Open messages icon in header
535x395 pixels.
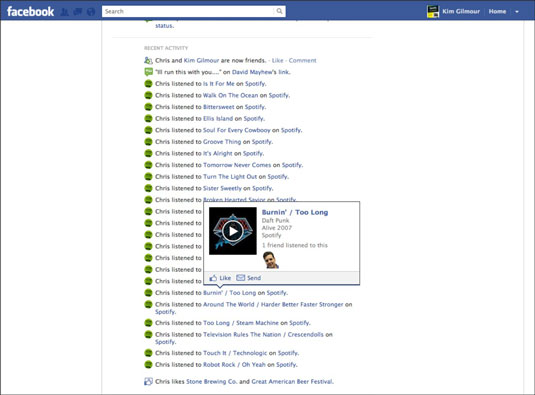(x=77, y=12)
